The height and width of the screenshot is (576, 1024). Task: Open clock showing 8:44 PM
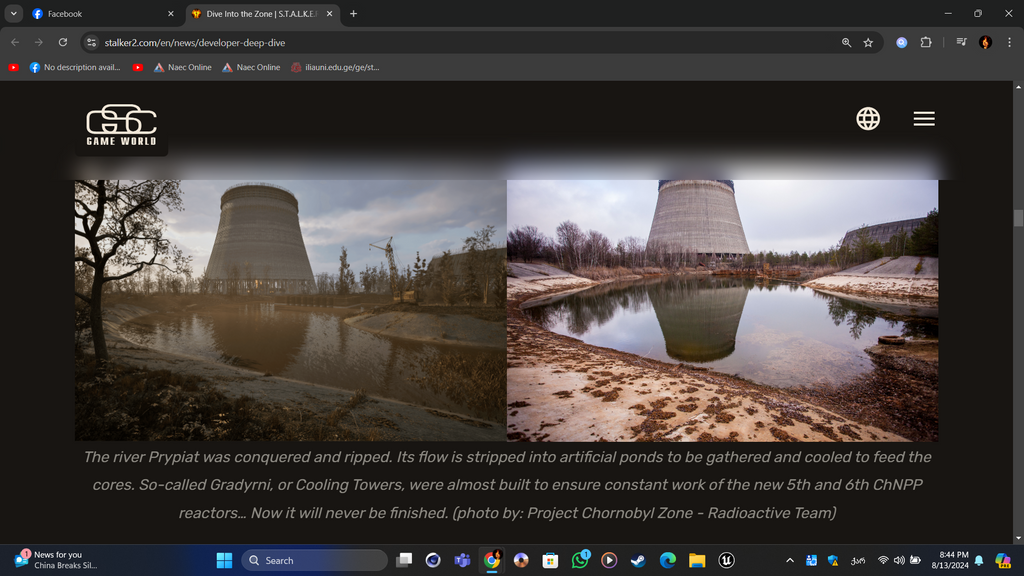pyautogui.click(x=951, y=560)
